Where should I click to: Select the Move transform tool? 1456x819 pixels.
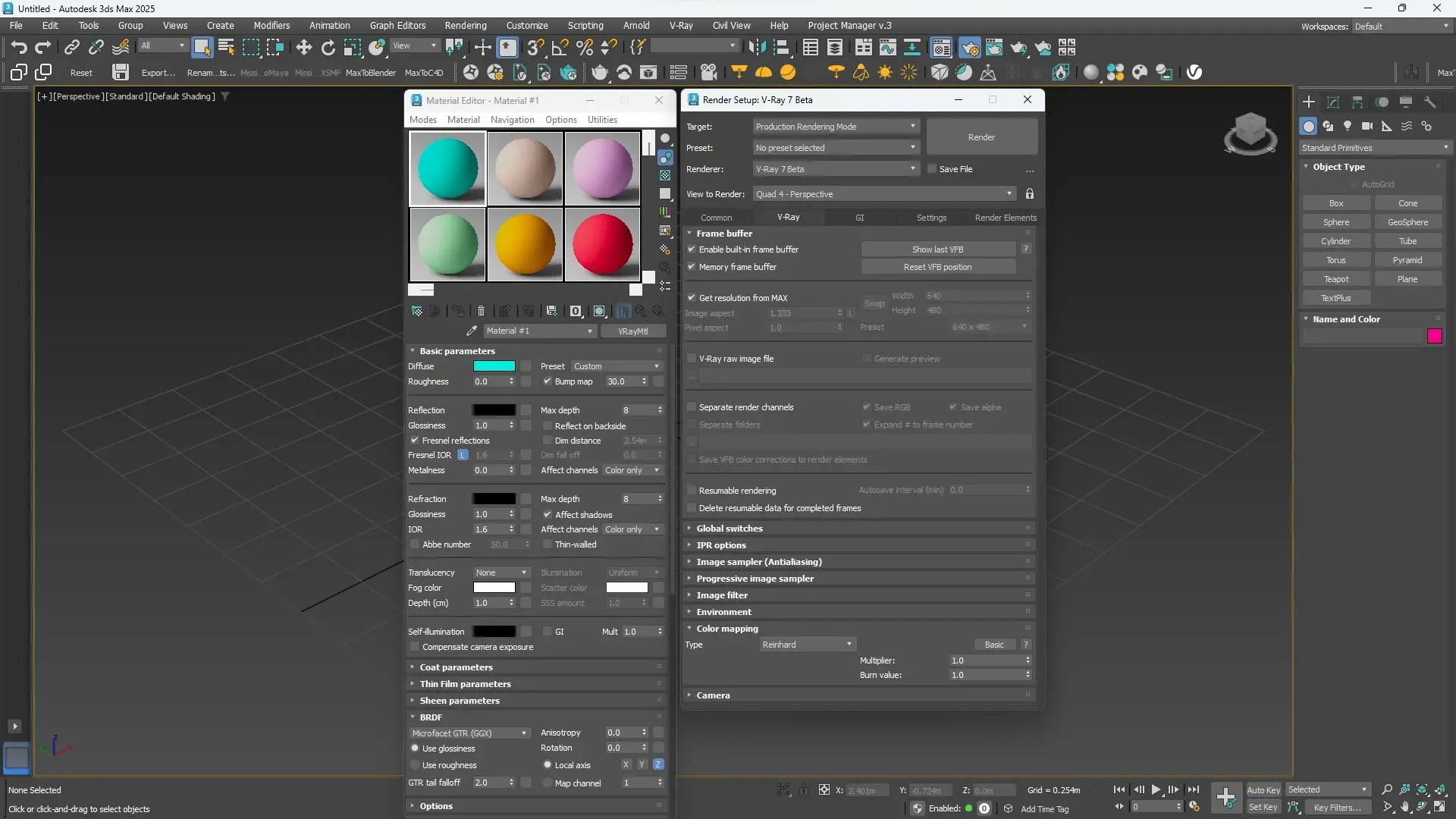click(x=303, y=48)
